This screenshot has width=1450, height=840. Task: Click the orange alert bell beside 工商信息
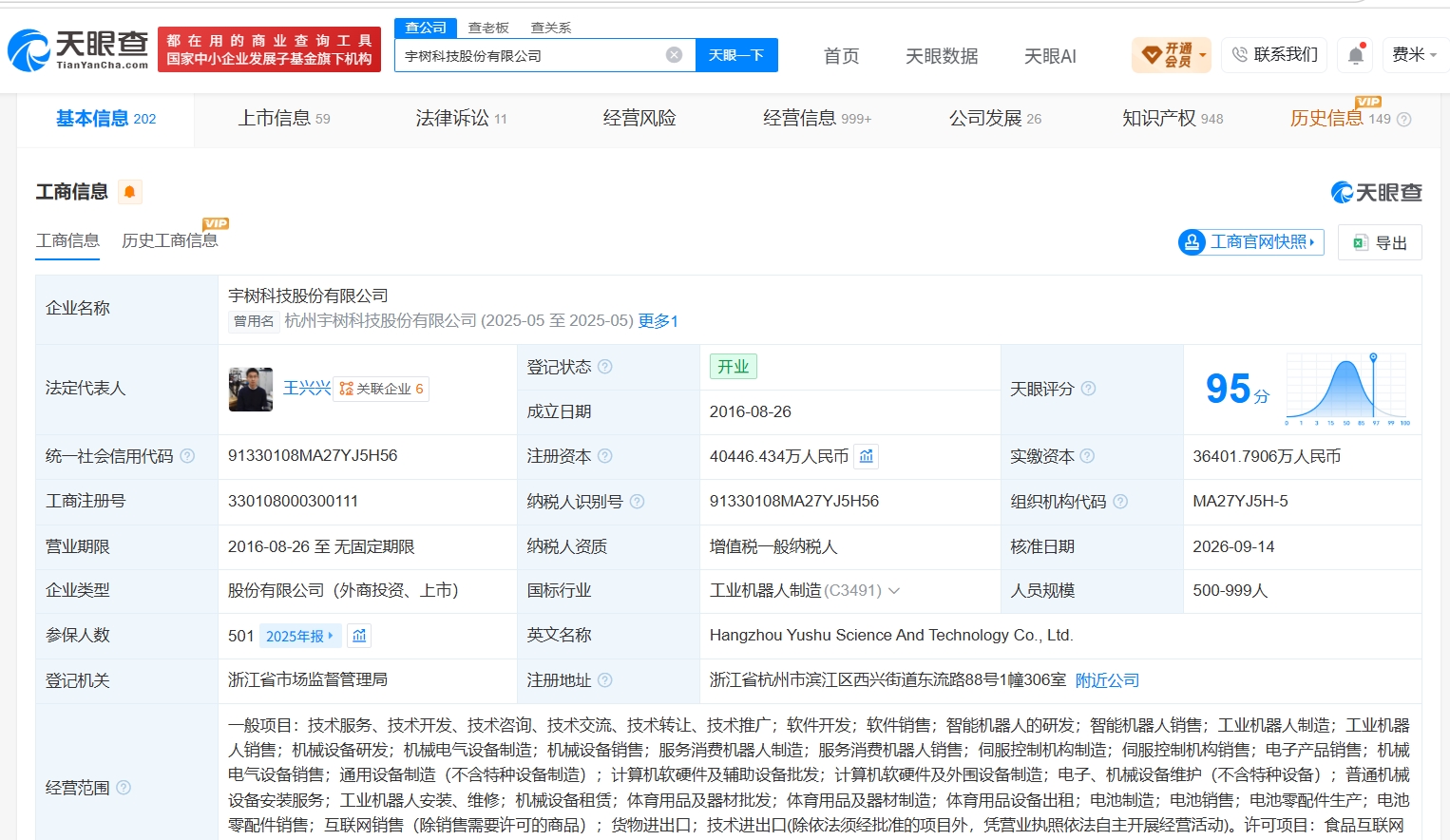(130, 192)
